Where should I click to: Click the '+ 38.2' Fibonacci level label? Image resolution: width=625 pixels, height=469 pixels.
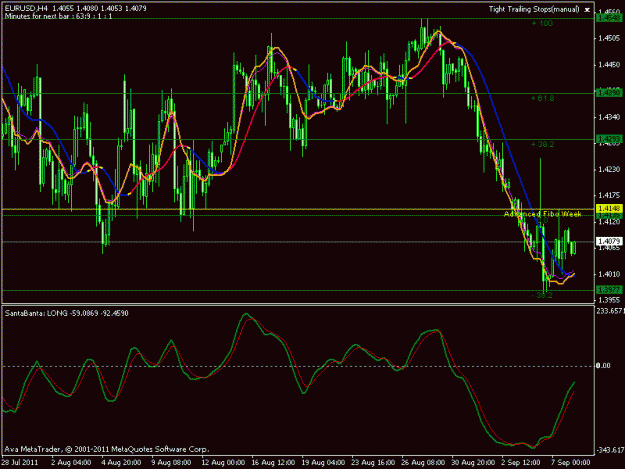click(x=542, y=144)
